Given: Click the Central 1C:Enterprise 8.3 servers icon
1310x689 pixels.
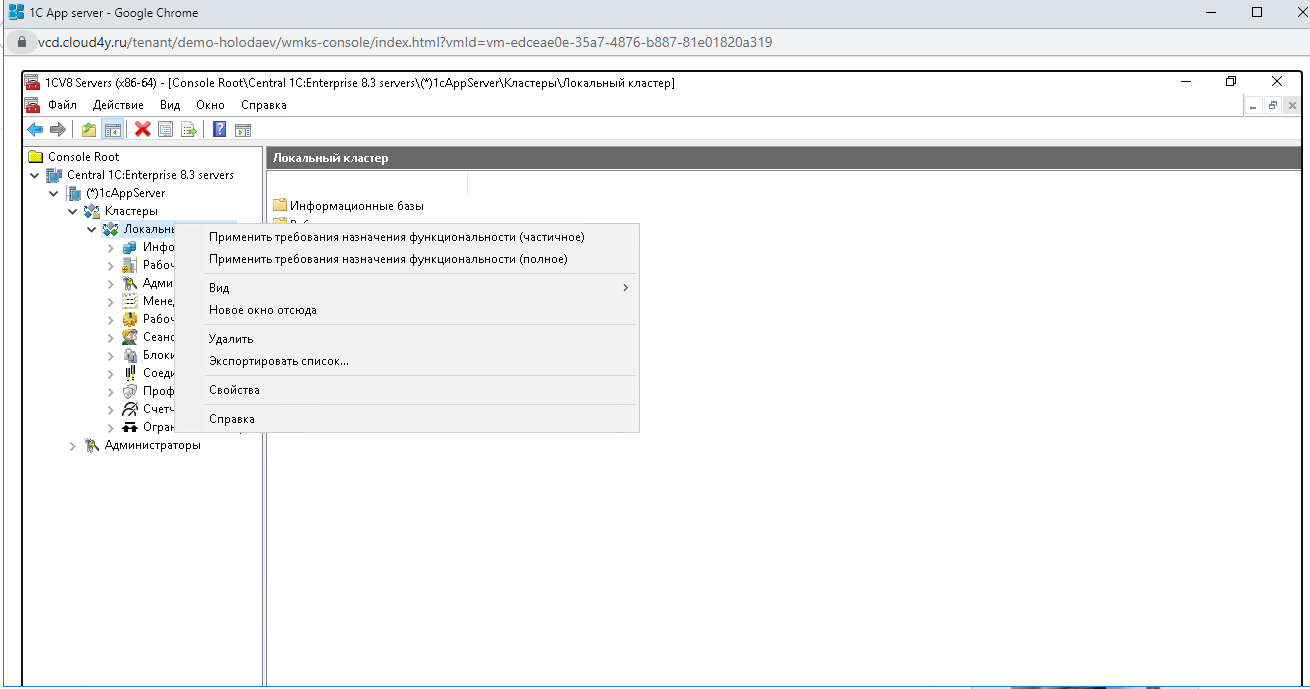Looking at the screenshot, I should click(x=55, y=175).
